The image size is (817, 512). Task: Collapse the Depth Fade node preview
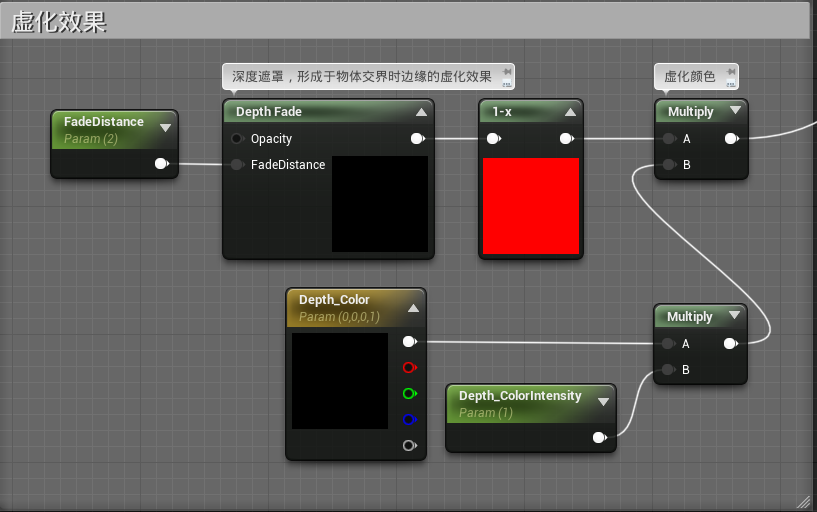tap(421, 112)
